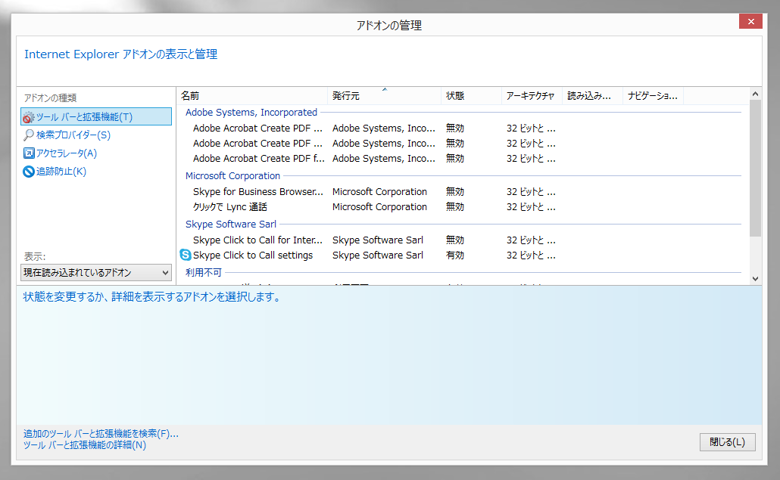Viewport: 780px width, 480px height.
Task: Open 追加のツール バーと拡張機能を検索(F)... link
Action: (100, 434)
